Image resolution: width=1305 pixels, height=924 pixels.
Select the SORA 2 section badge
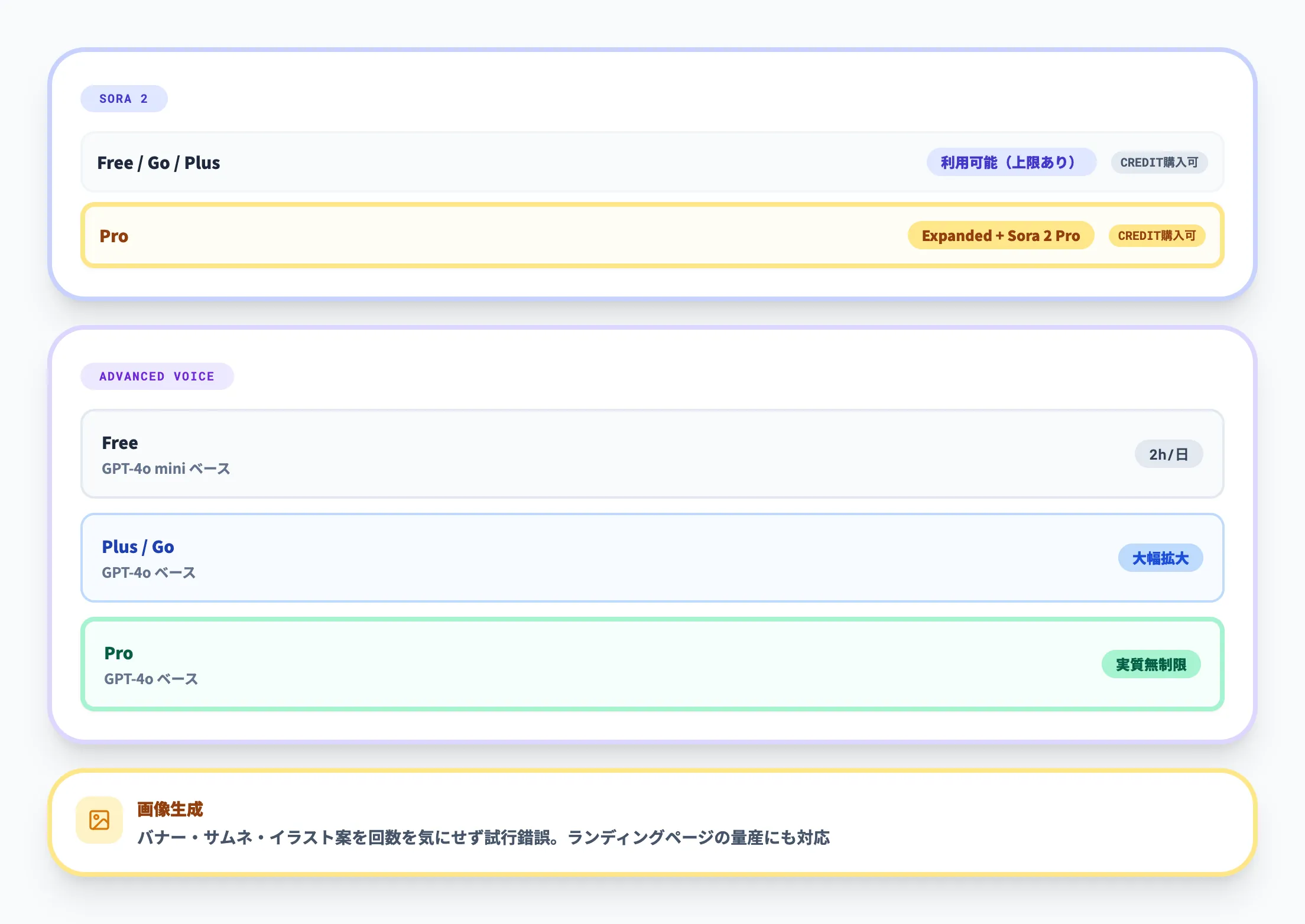coord(124,99)
